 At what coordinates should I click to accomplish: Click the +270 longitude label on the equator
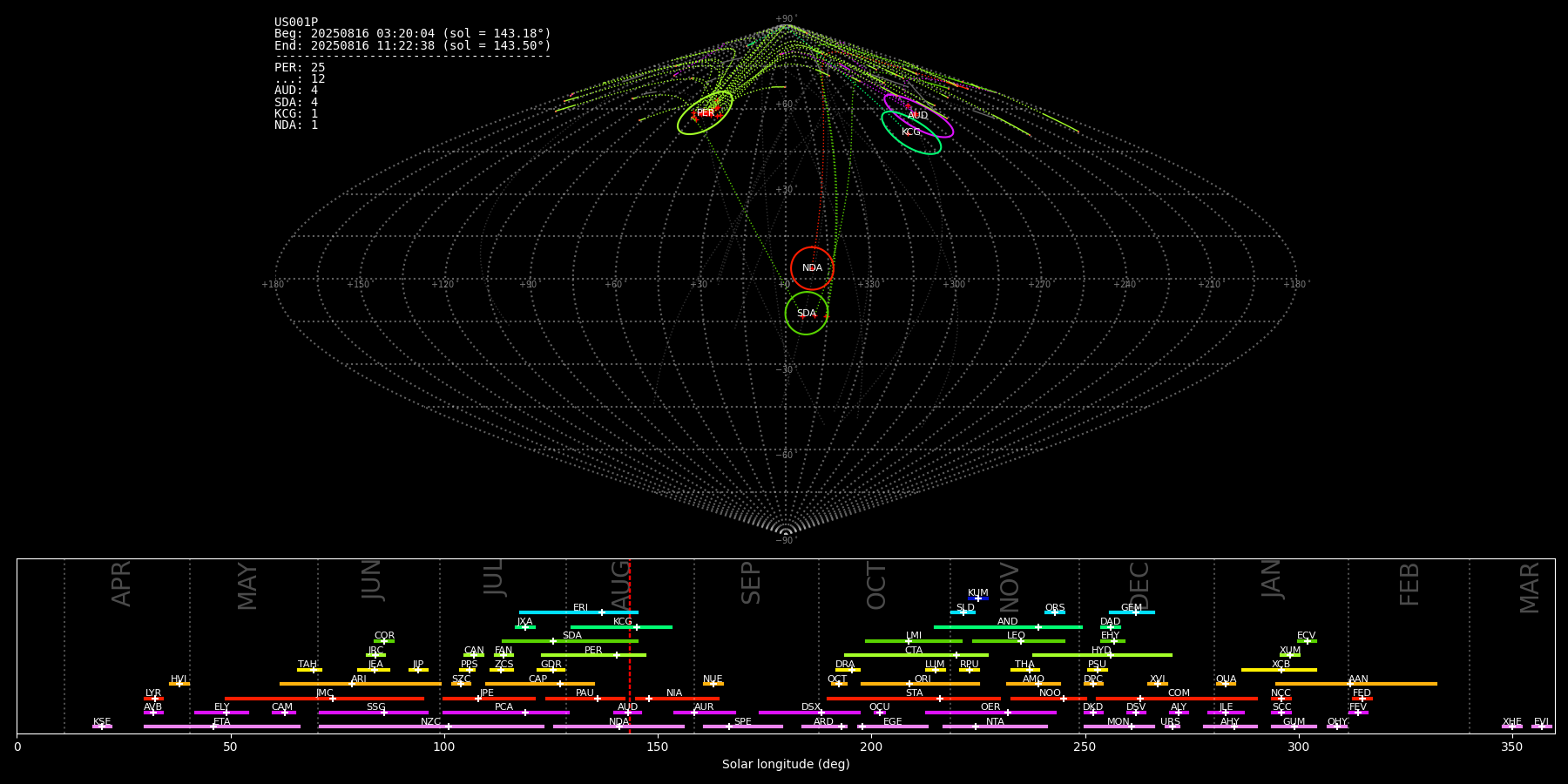click(x=1039, y=285)
